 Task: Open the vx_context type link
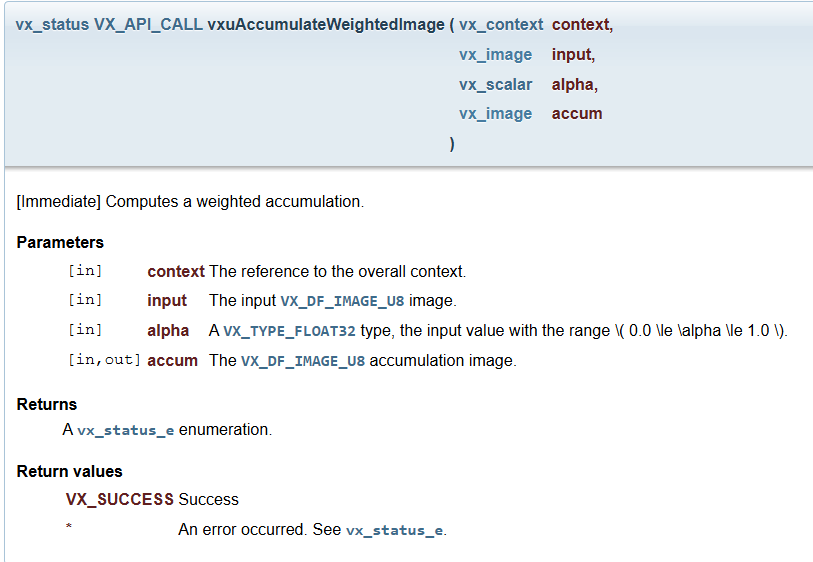(x=501, y=24)
